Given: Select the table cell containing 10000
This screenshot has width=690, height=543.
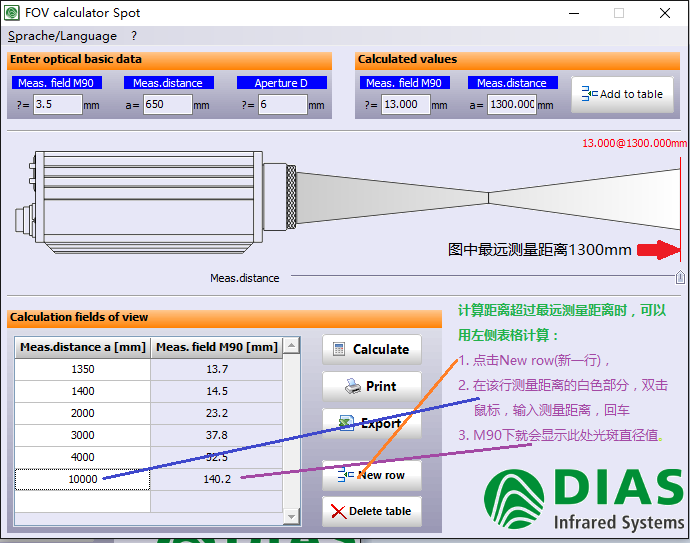Looking at the screenshot, I should (82, 479).
